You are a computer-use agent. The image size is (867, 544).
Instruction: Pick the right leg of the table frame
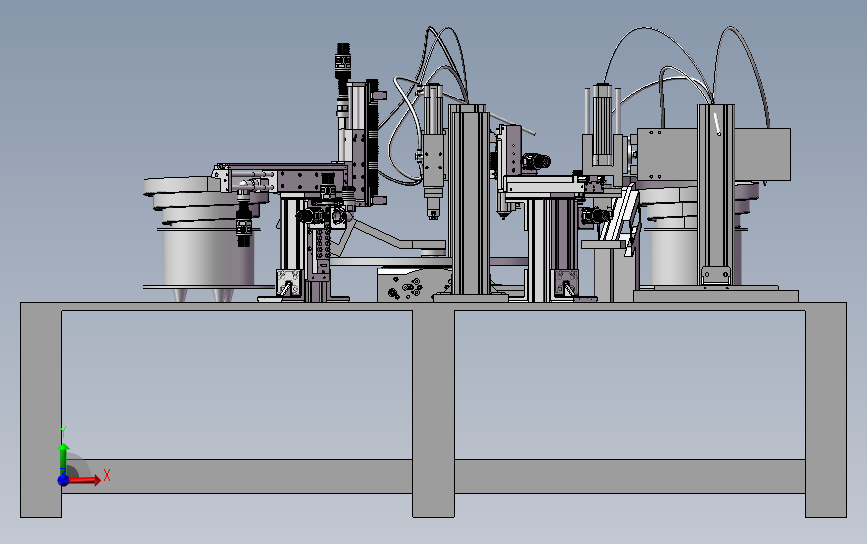pyautogui.click(x=826, y=412)
